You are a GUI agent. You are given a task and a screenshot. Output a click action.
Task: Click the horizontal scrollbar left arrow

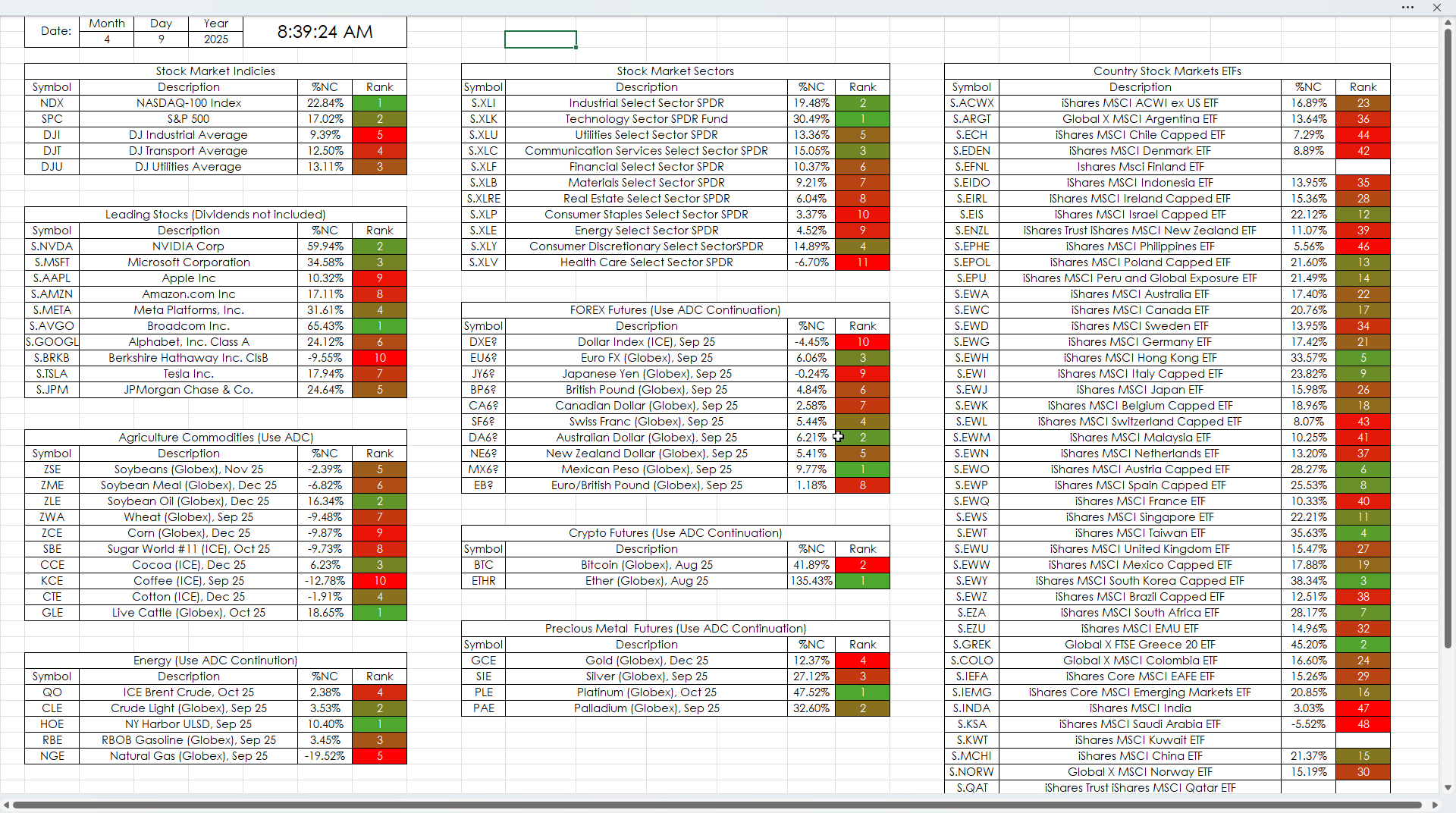point(6,805)
